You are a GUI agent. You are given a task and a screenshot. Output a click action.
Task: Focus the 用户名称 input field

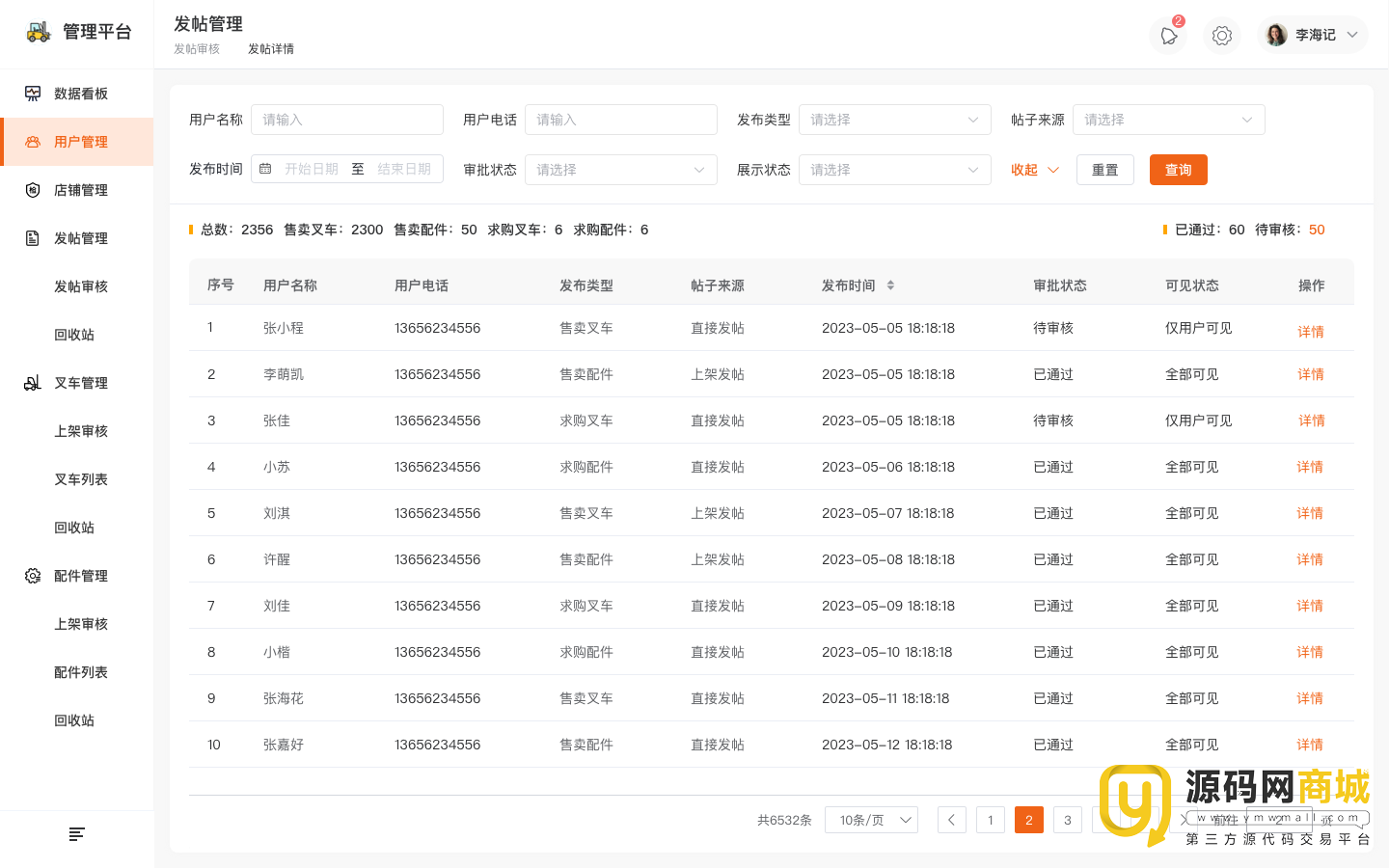[347, 120]
